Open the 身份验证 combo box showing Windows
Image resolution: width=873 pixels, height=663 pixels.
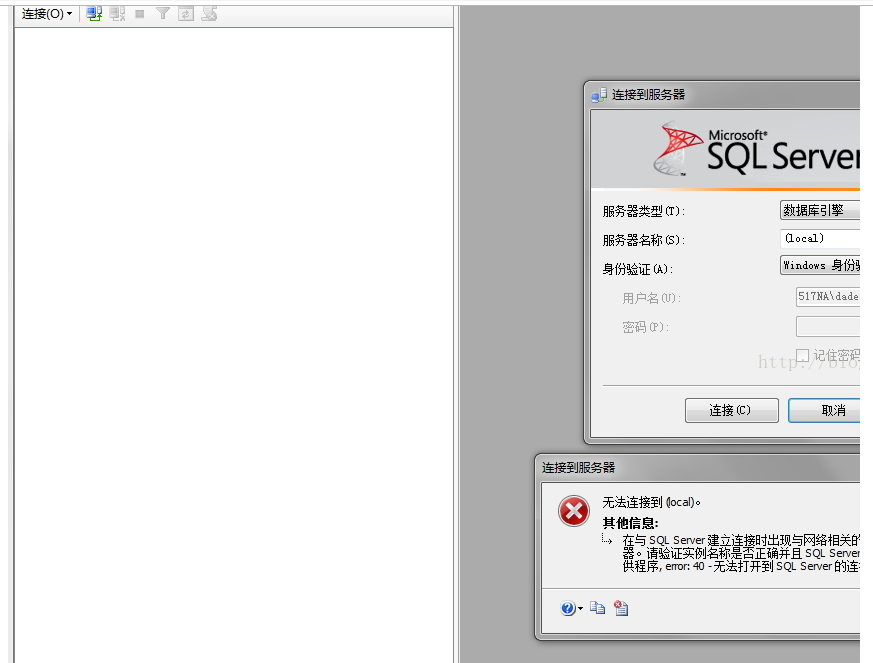click(820, 266)
